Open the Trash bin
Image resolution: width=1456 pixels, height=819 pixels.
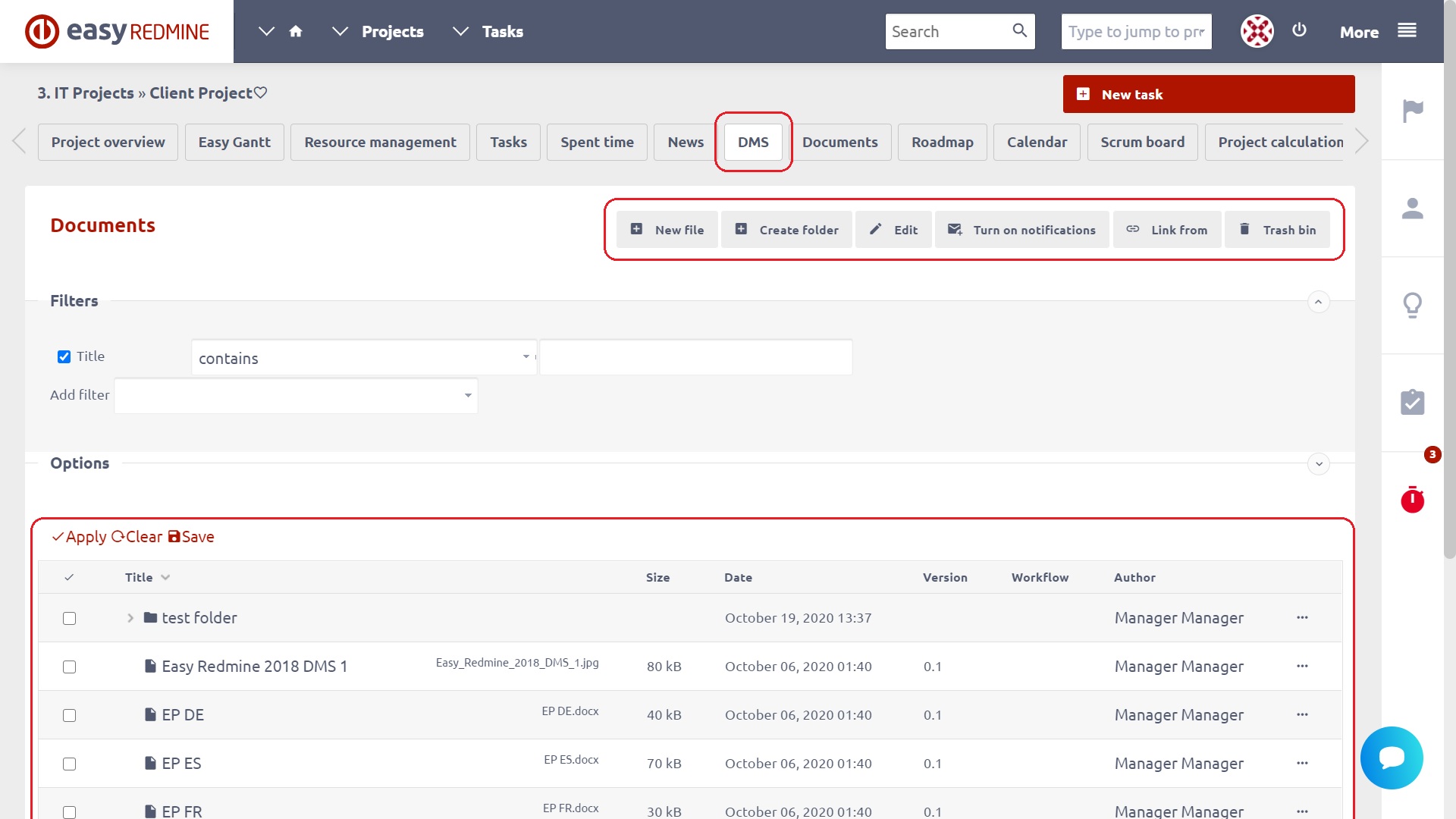pyautogui.click(x=1277, y=230)
